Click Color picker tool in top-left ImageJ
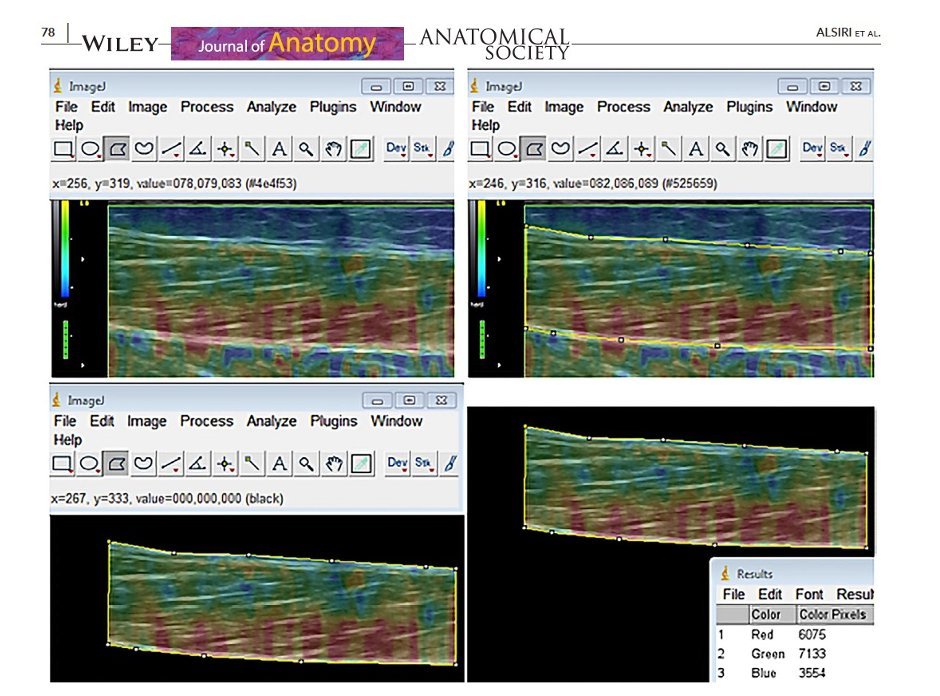 tap(361, 149)
